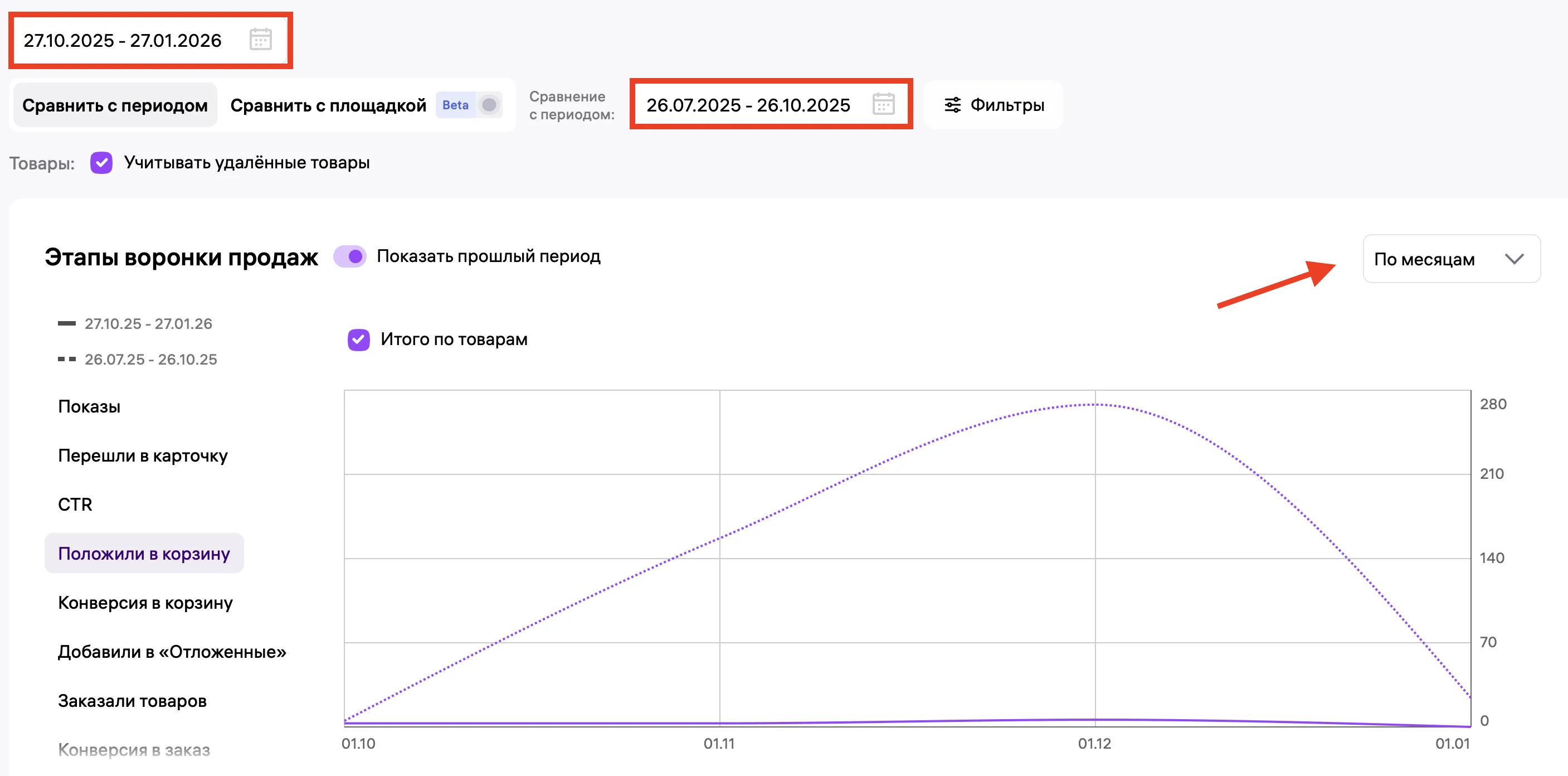This screenshot has height=776, width=1568.
Task: Click the Сравнить с периодом button
Action: click(x=115, y=105)
